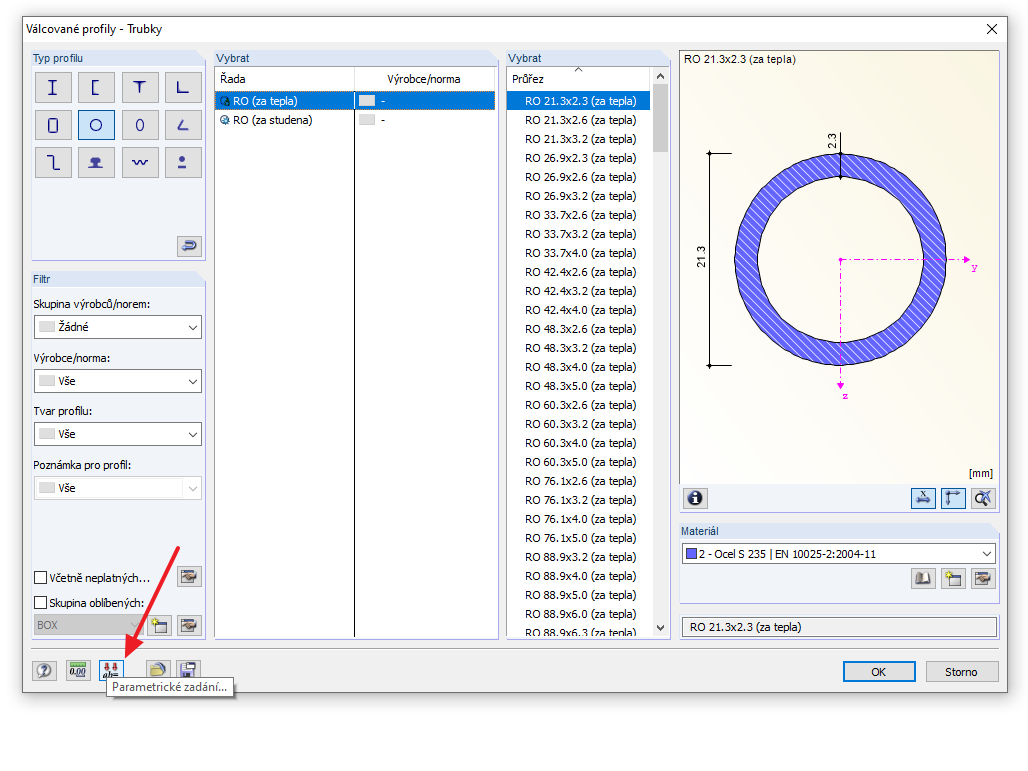Click the filter icon beside Včetně neplatných

click(x=189, y=577)
